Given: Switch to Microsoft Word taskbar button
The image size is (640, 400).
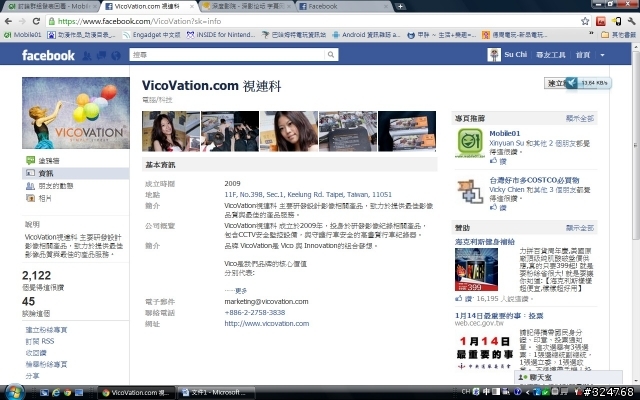Looking at the screenshot, I should click(216, 393).
